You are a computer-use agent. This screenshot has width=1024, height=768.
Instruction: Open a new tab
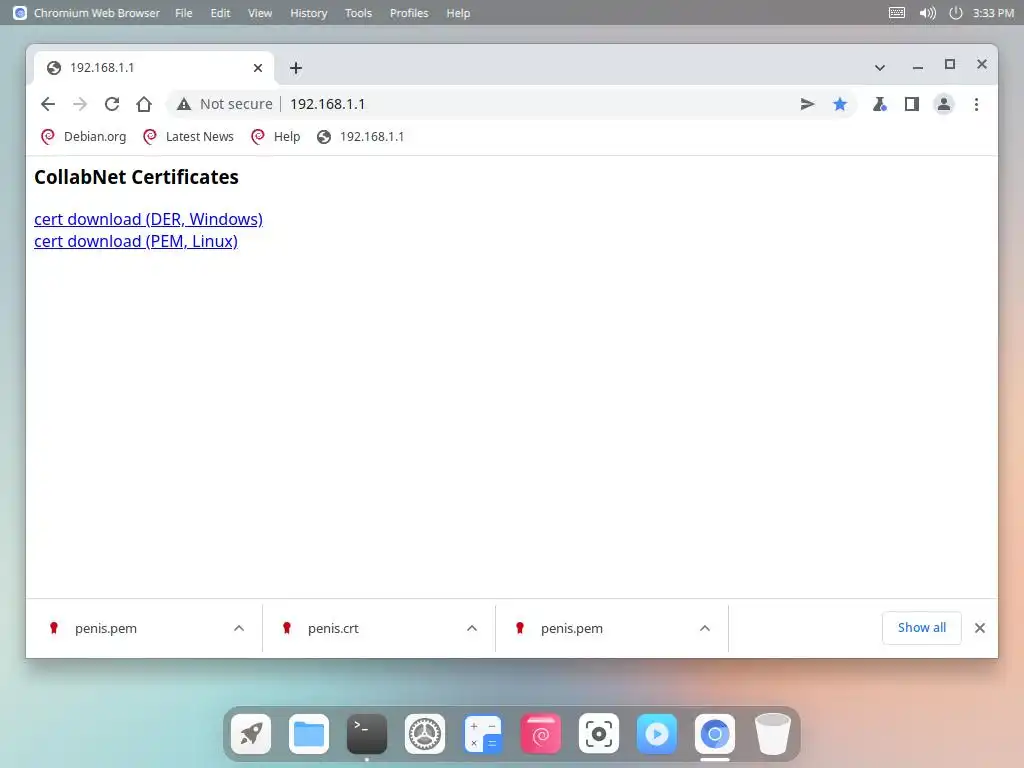296,68
